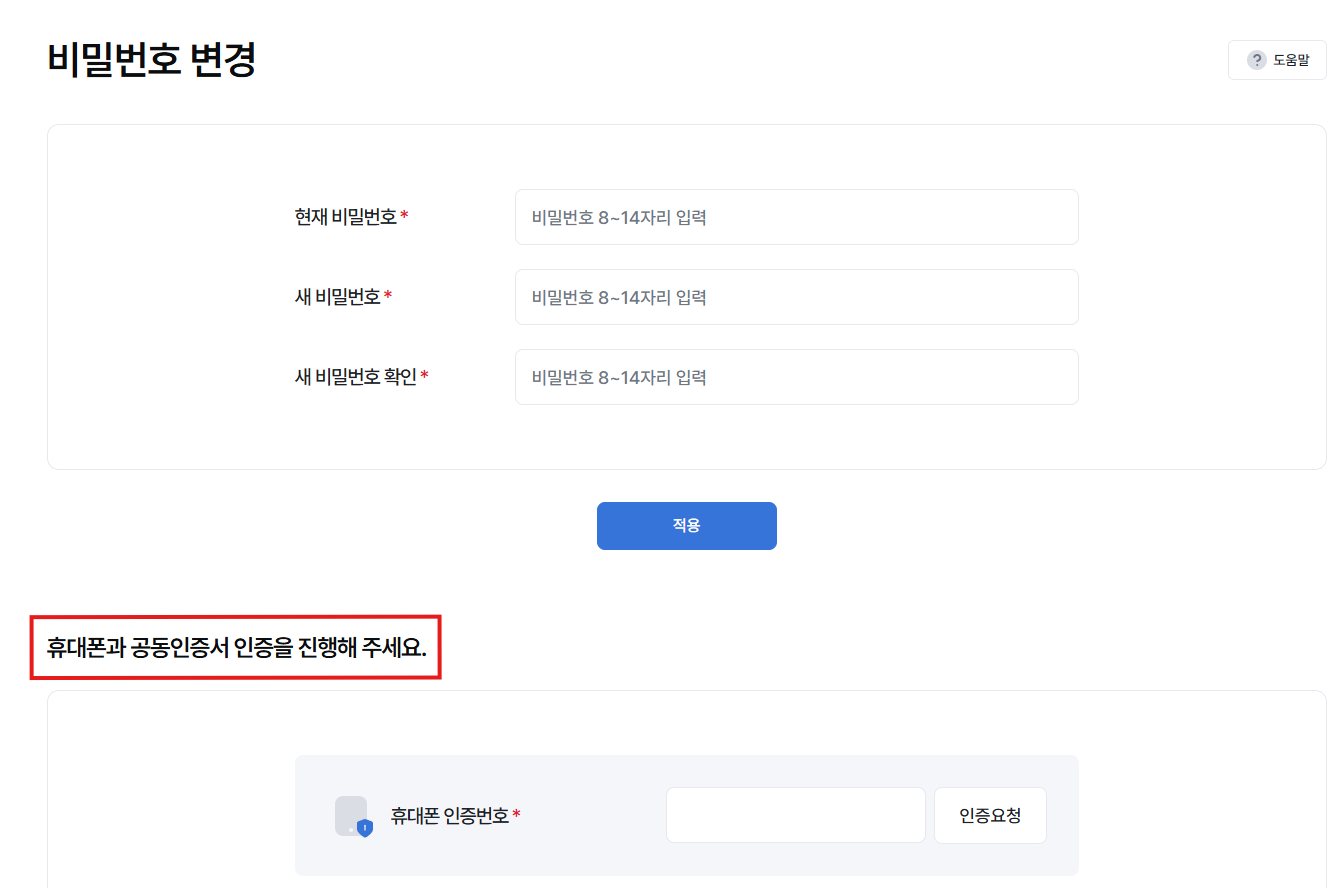Open the 도움말 help button
Screen dimensions: 1342x888
click(x=1277, y=60)
